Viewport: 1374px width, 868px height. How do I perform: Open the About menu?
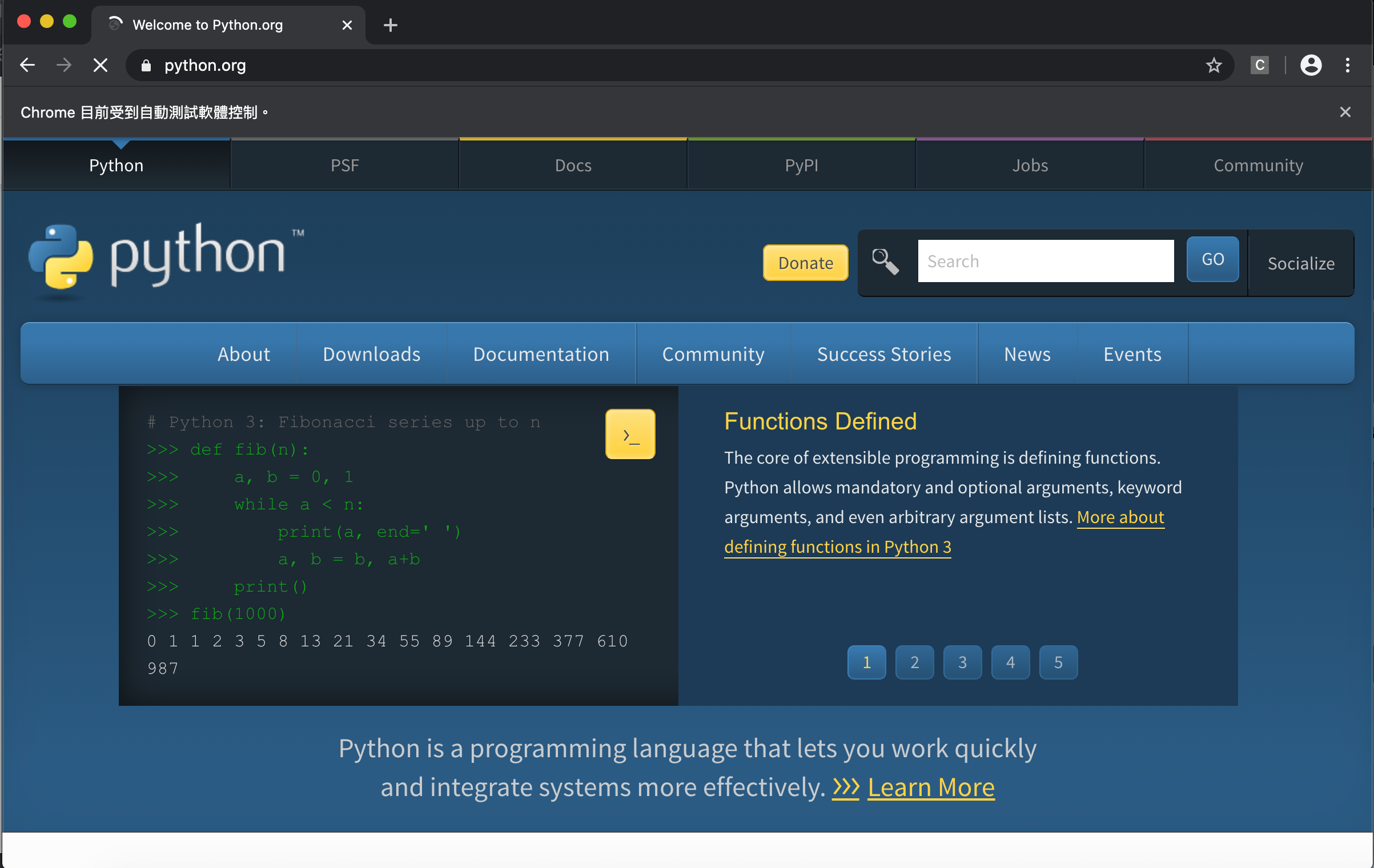[244, 354]
